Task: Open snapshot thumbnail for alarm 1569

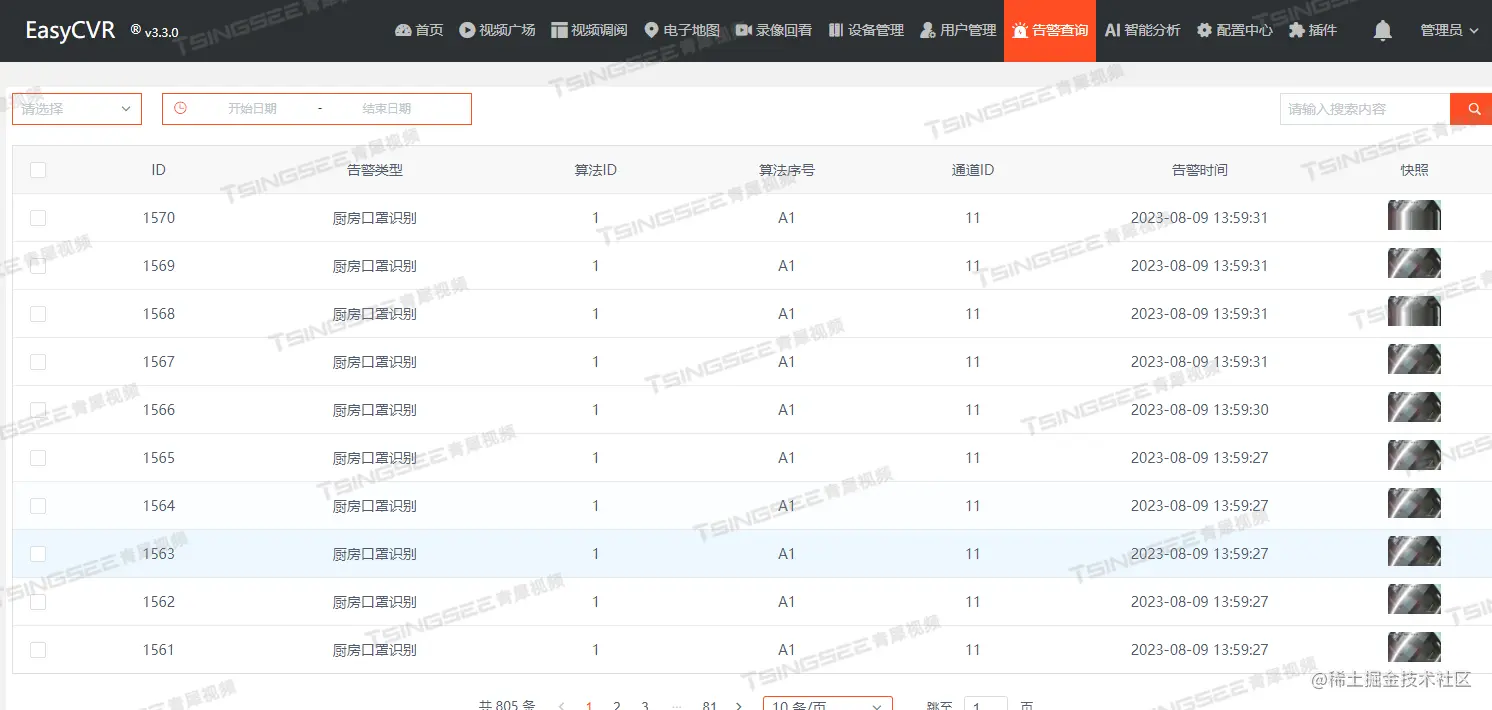Action: [1414, 263]
